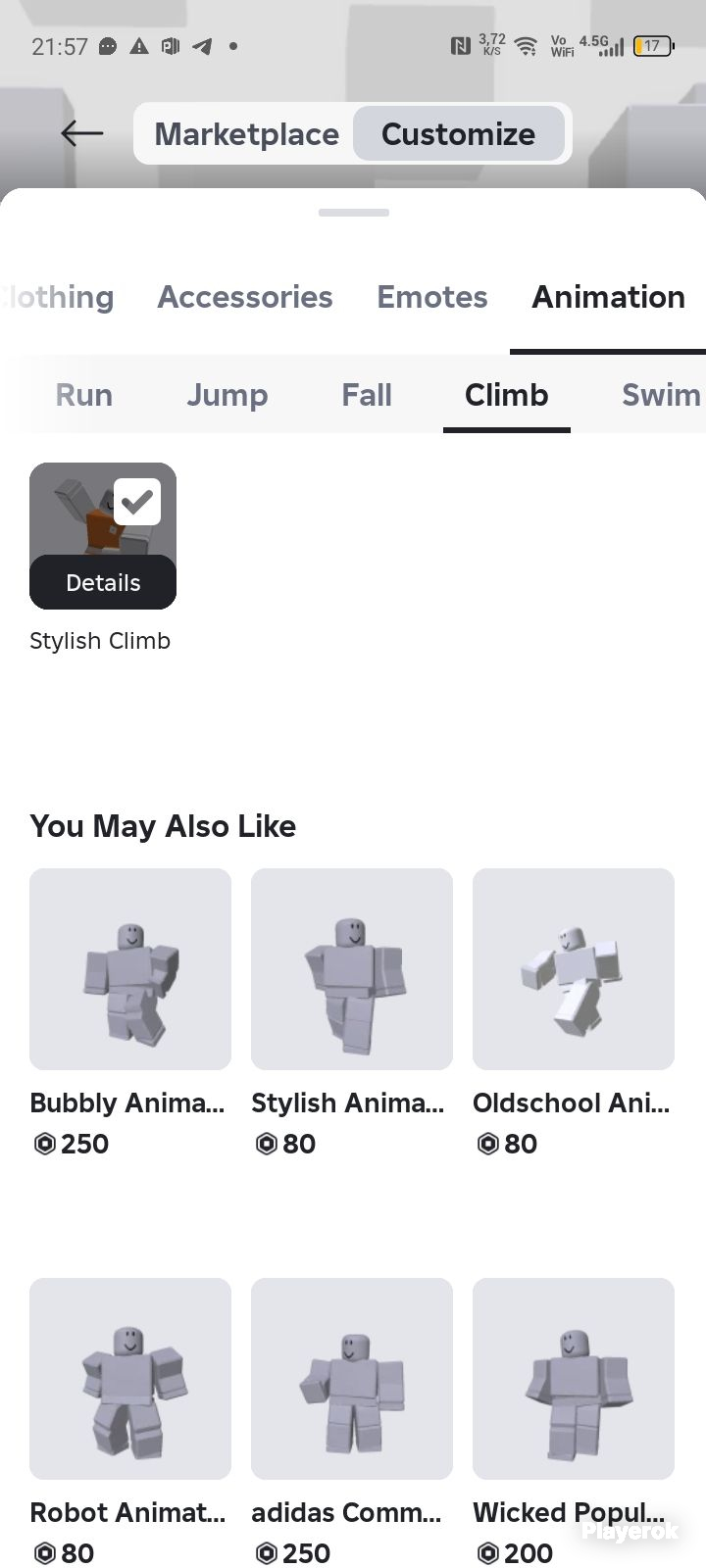
Task: Switch to the Fall animation subtab
Action: coord(367,395)
